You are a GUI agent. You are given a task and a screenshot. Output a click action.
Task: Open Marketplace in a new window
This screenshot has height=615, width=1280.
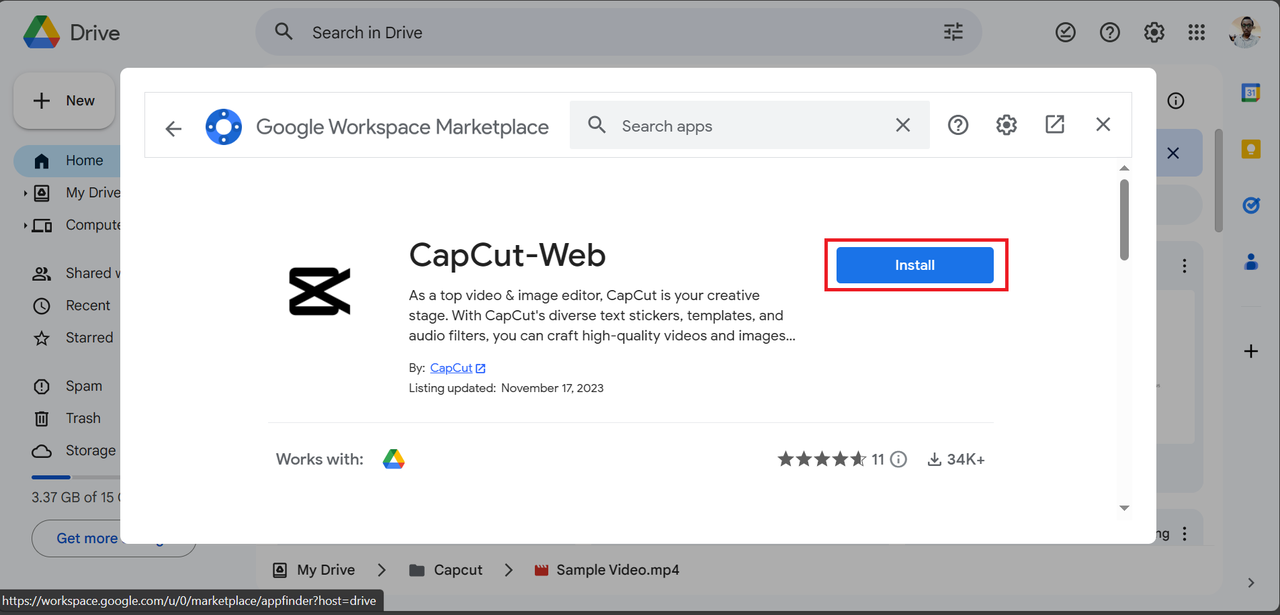pyautogui.click(x=1055, y=124)
